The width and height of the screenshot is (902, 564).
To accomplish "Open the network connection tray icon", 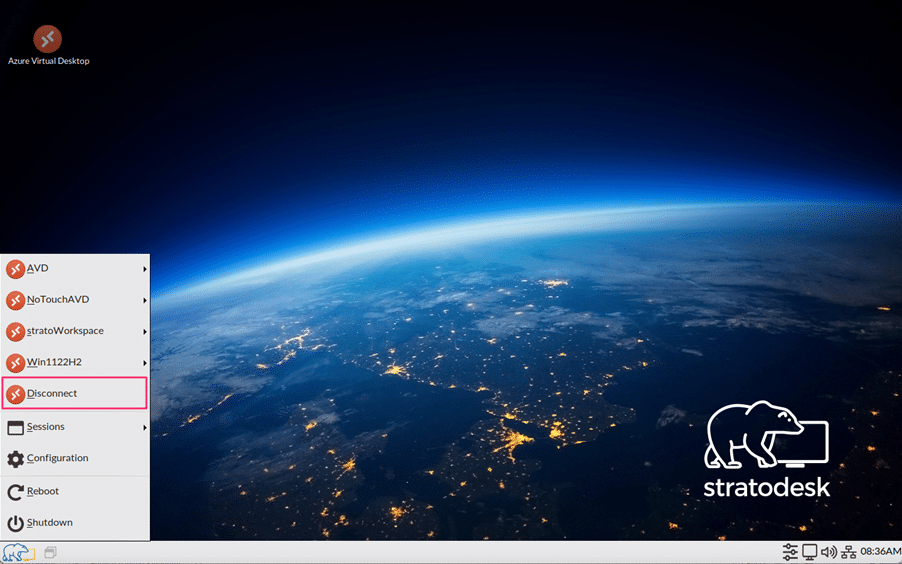I will (849, 552).
